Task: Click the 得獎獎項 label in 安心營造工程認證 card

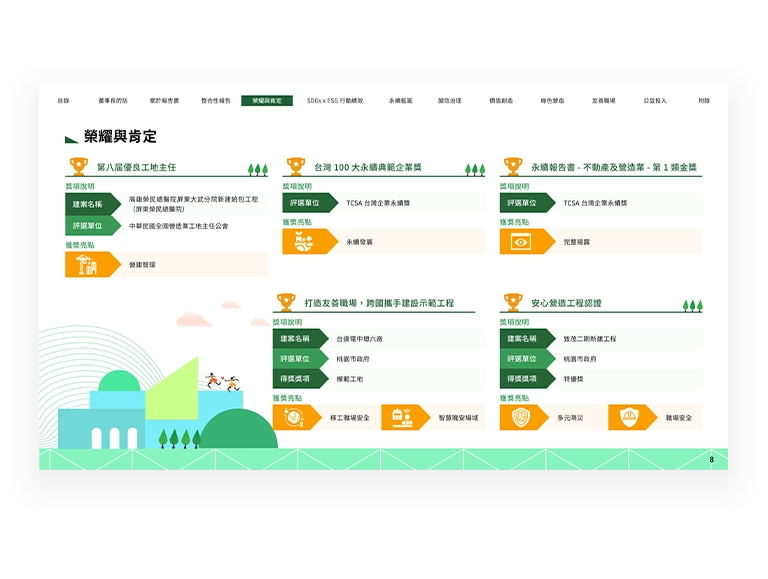Action: click(522, 379)
